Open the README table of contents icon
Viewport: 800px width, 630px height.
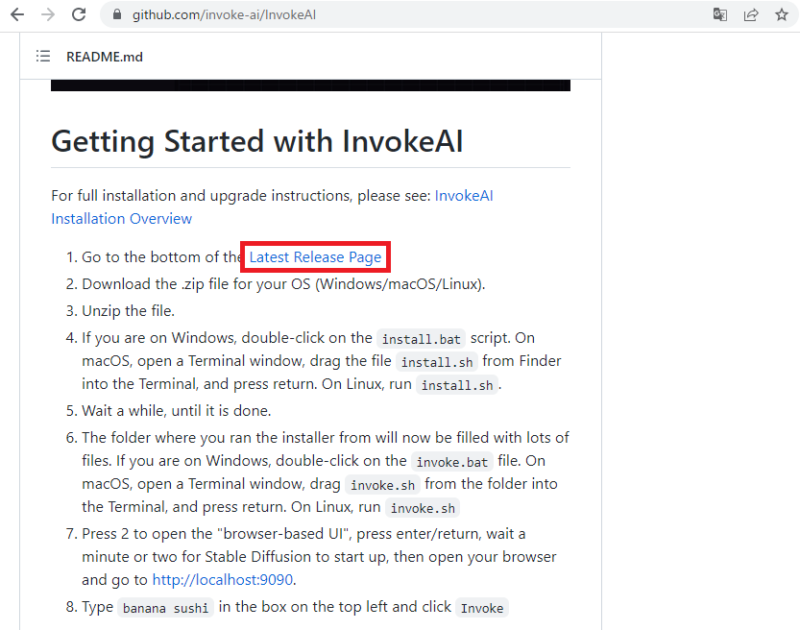[x=42, y=57]
